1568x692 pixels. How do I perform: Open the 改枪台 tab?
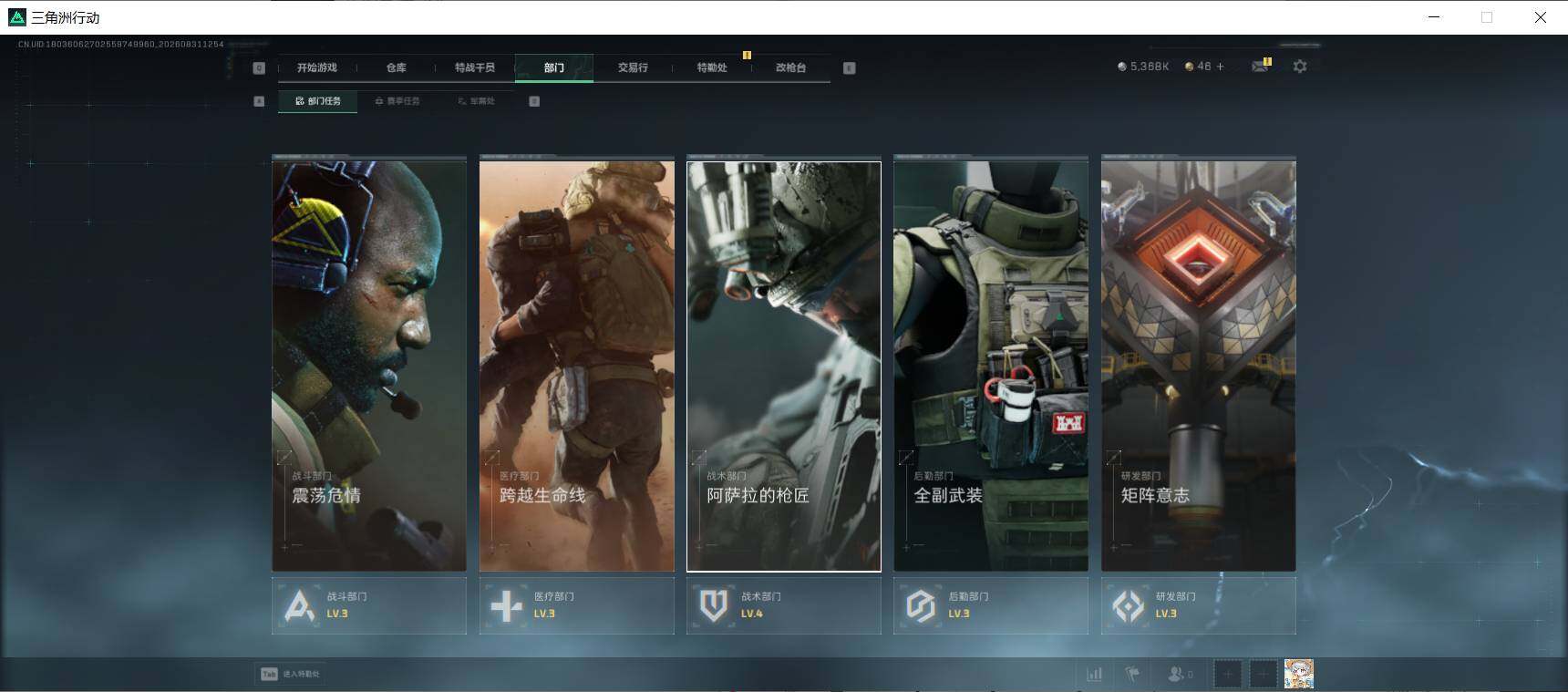tap(790, 67)
